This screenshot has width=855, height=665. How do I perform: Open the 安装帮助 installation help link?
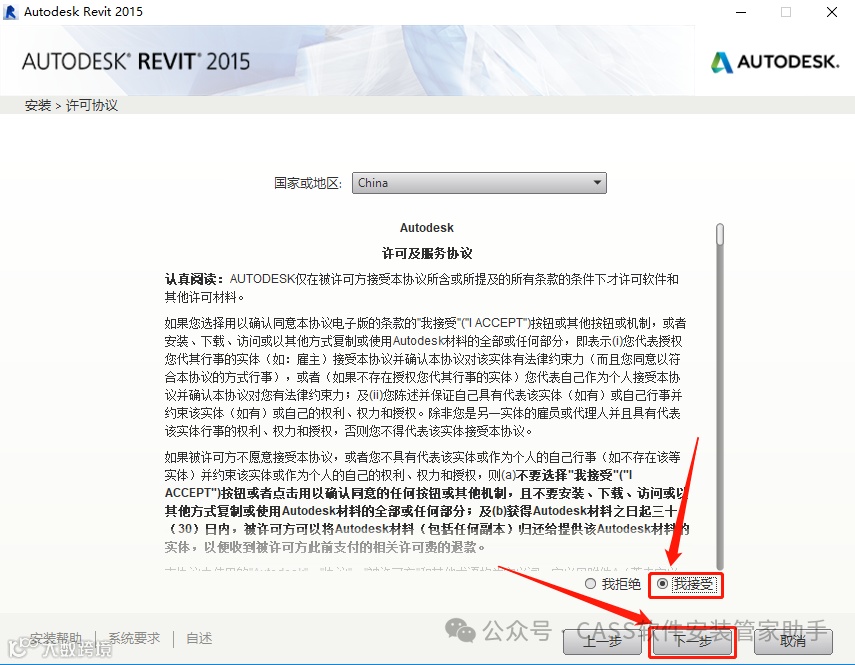click(56, 638)
